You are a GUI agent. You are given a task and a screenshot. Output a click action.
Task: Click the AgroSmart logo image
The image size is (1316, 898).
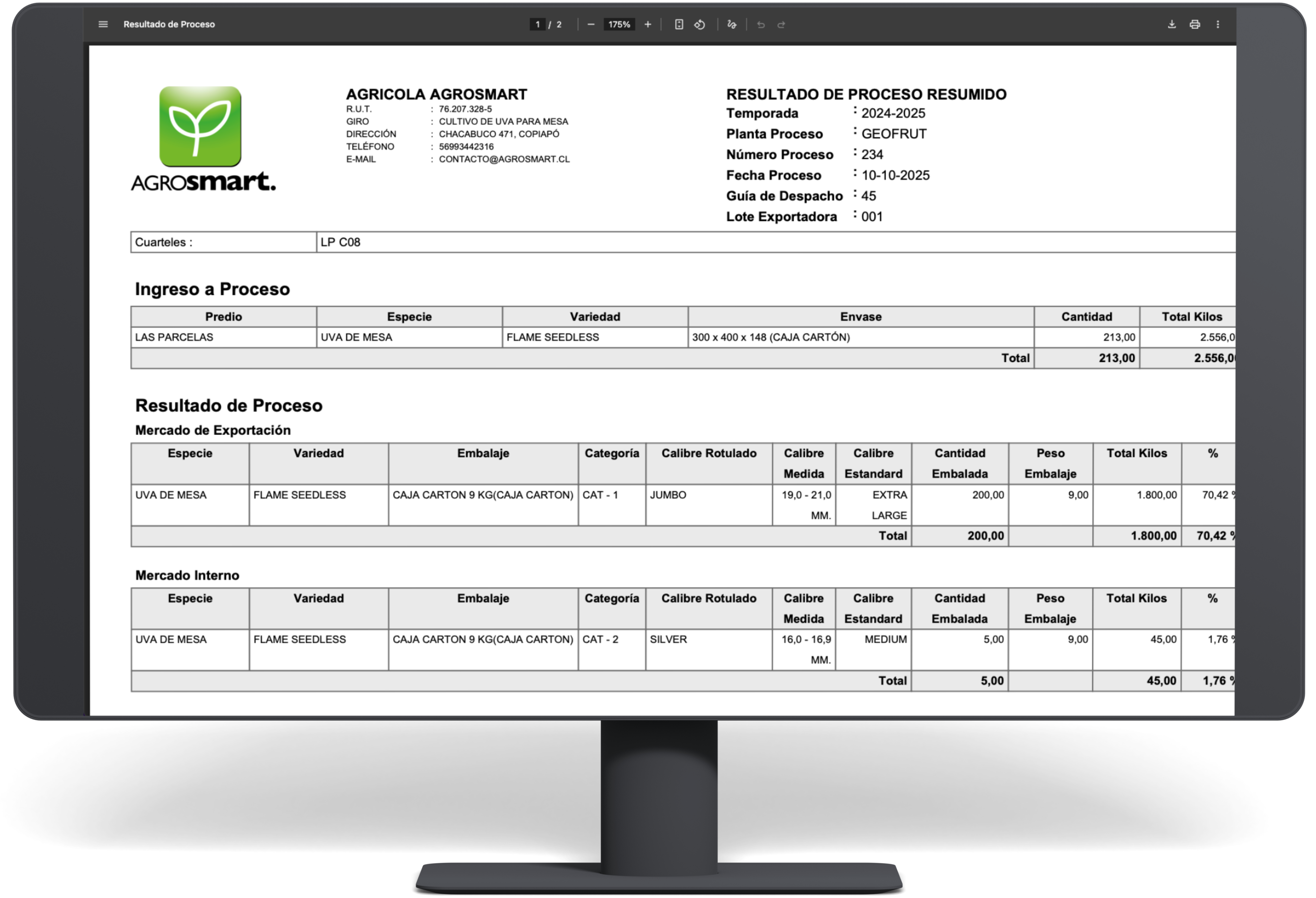pos(200,127)
